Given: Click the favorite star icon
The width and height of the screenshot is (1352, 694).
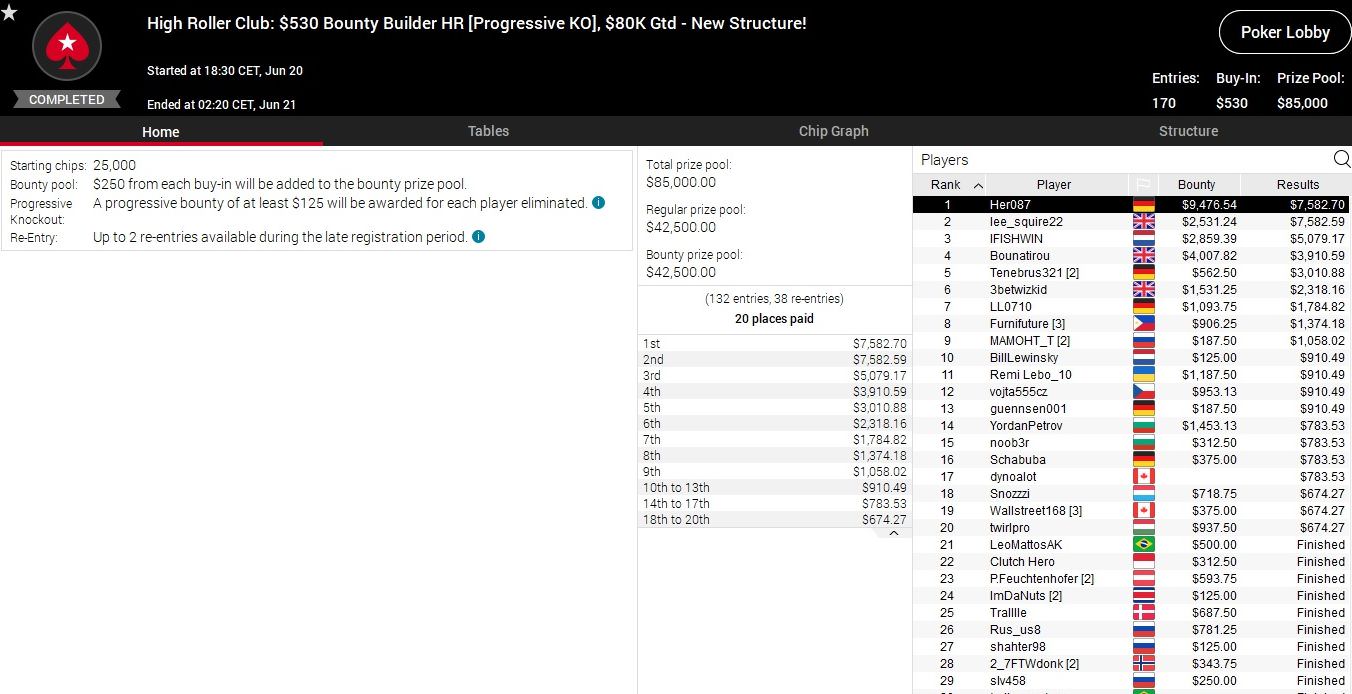Looking at the screenshot, I should (x=9, y=12).
